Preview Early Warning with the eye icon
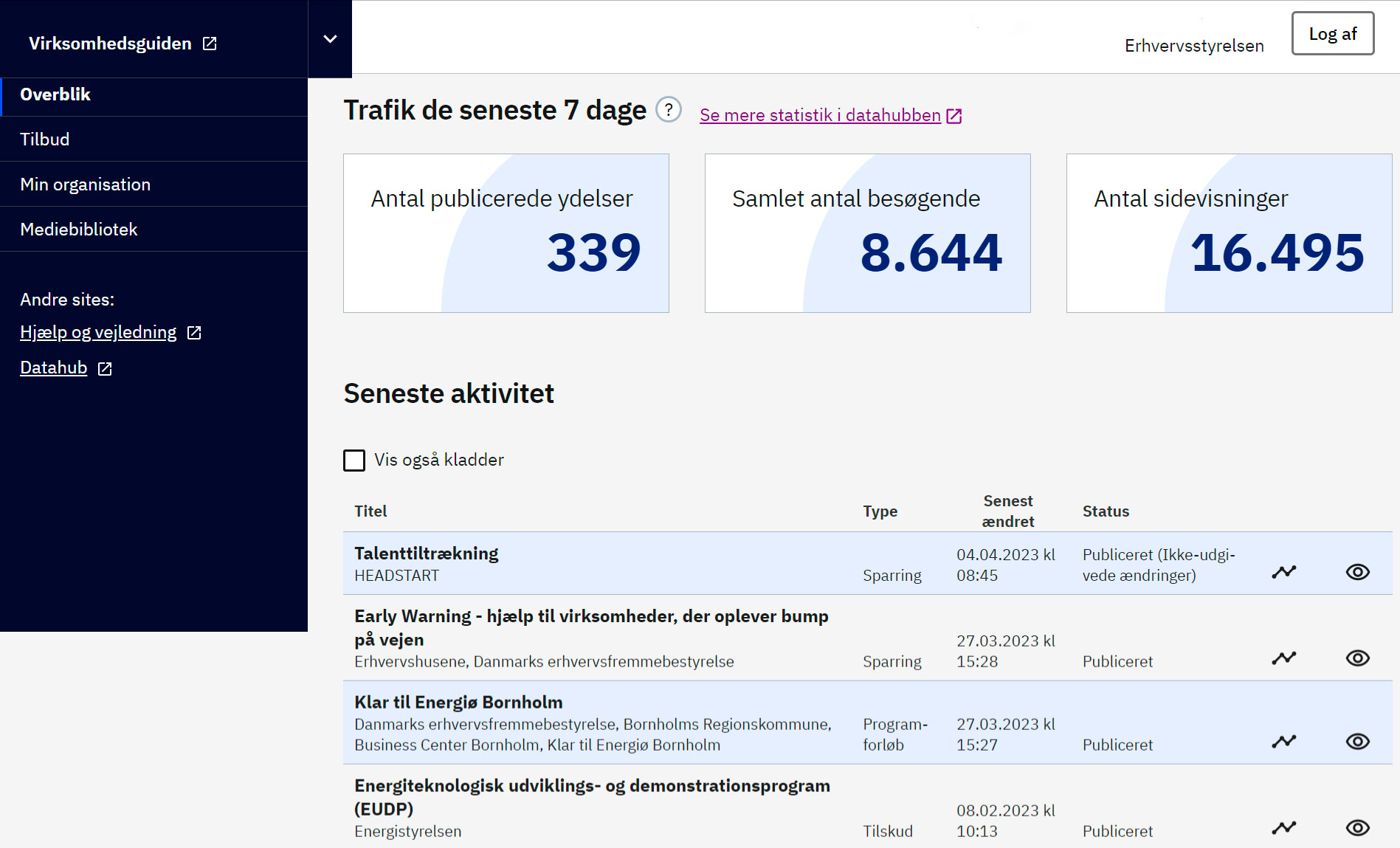This screenshot has height=848, width=1400. point(1357,658)
